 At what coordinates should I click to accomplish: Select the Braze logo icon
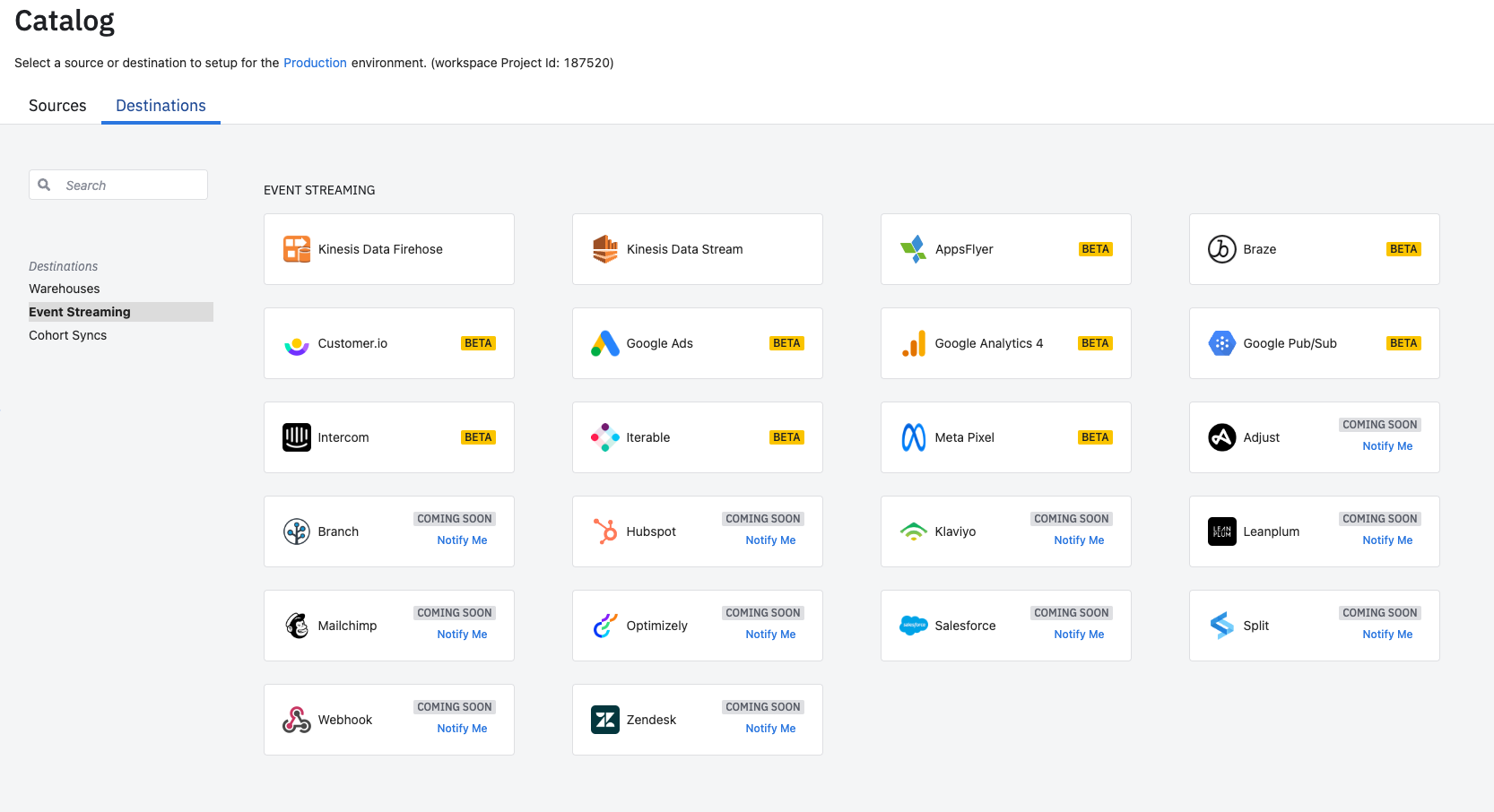(x=1222, y=249)
